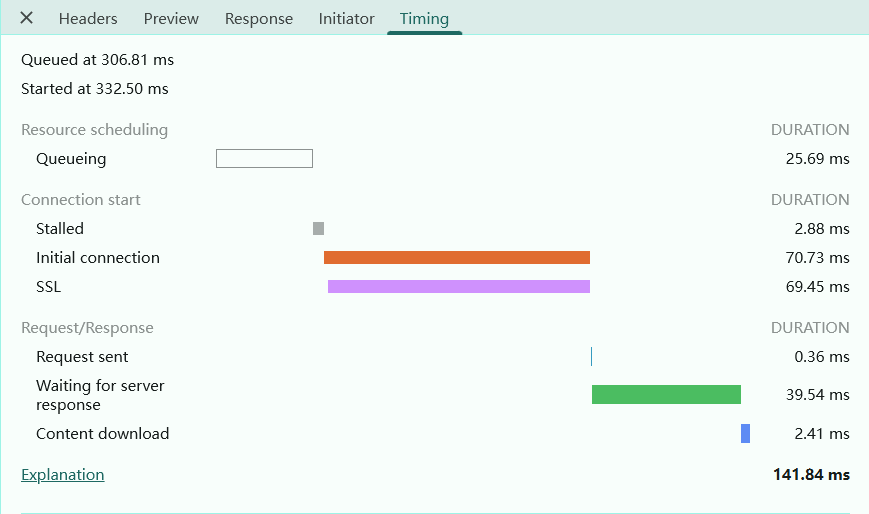
Task: Switch to the Headers tab
Action: pos(88,18)
